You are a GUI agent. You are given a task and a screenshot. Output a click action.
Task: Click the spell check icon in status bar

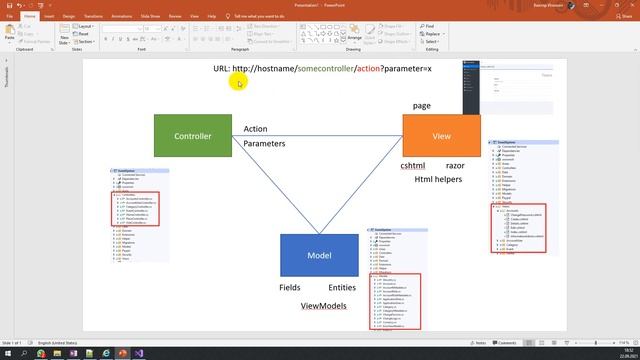30,343
